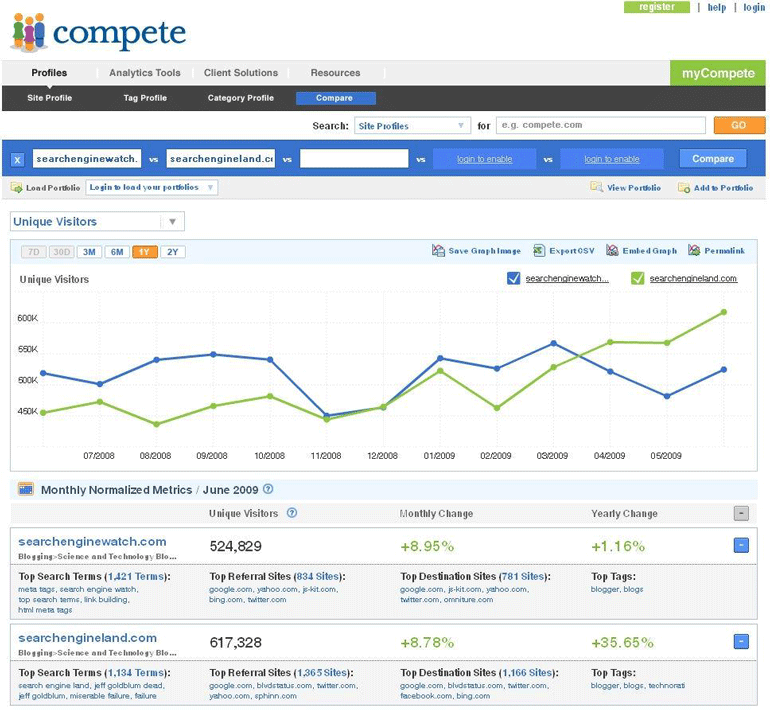Click the second login to enable link
This screenshot has height=710, width=770.
point(612,159)
